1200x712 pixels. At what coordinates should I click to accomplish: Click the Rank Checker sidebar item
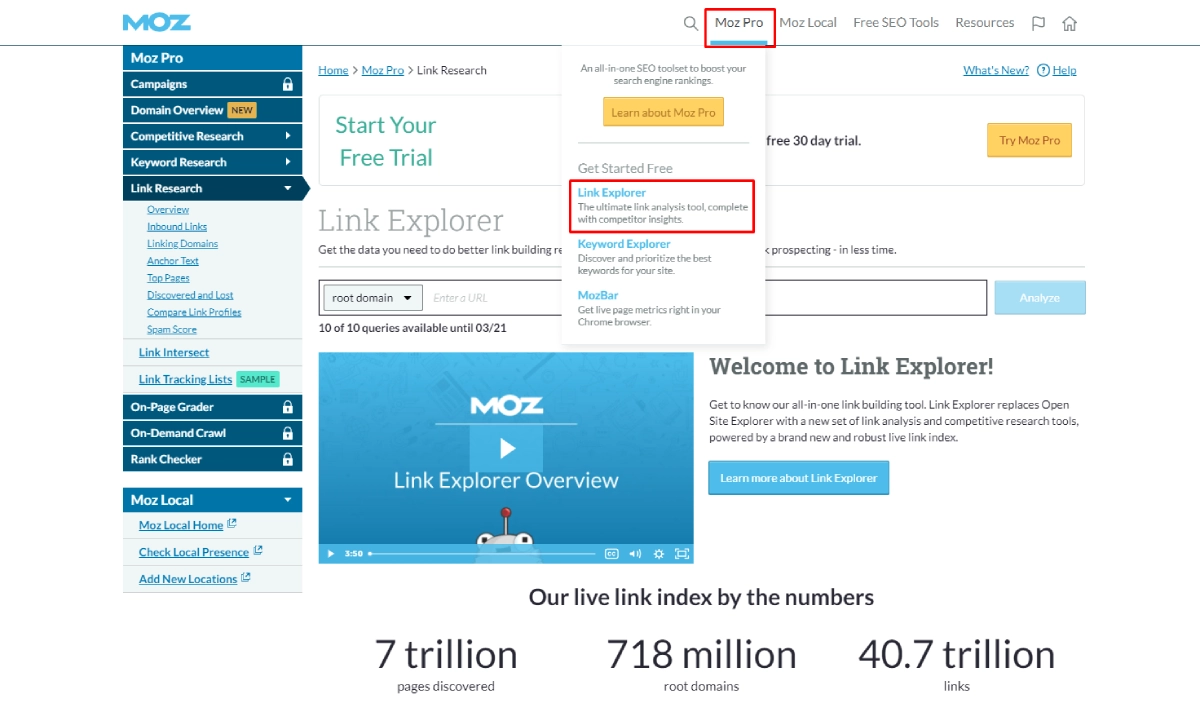click(212, 459)
